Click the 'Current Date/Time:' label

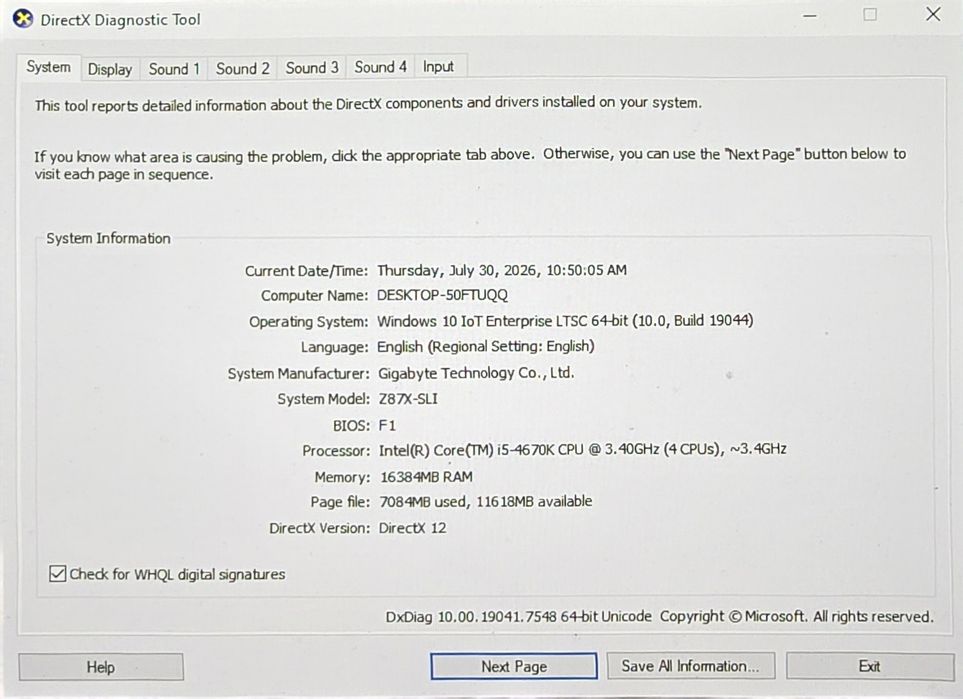306,271
